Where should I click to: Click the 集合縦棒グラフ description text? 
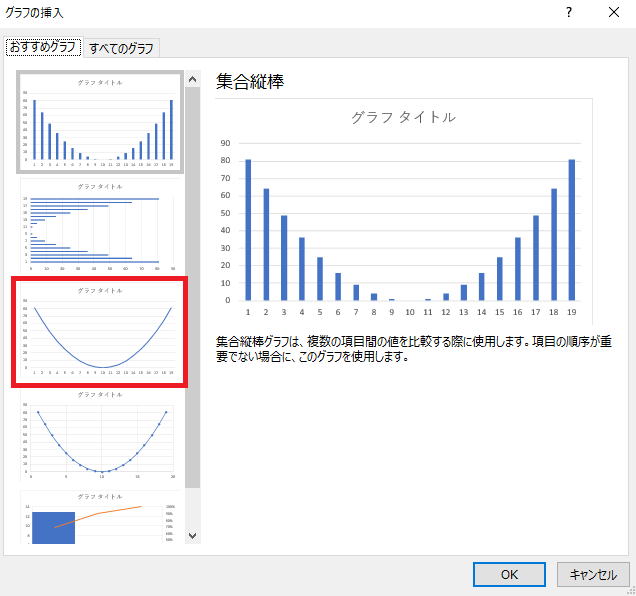pyautogui.click(x=414, y=349)
